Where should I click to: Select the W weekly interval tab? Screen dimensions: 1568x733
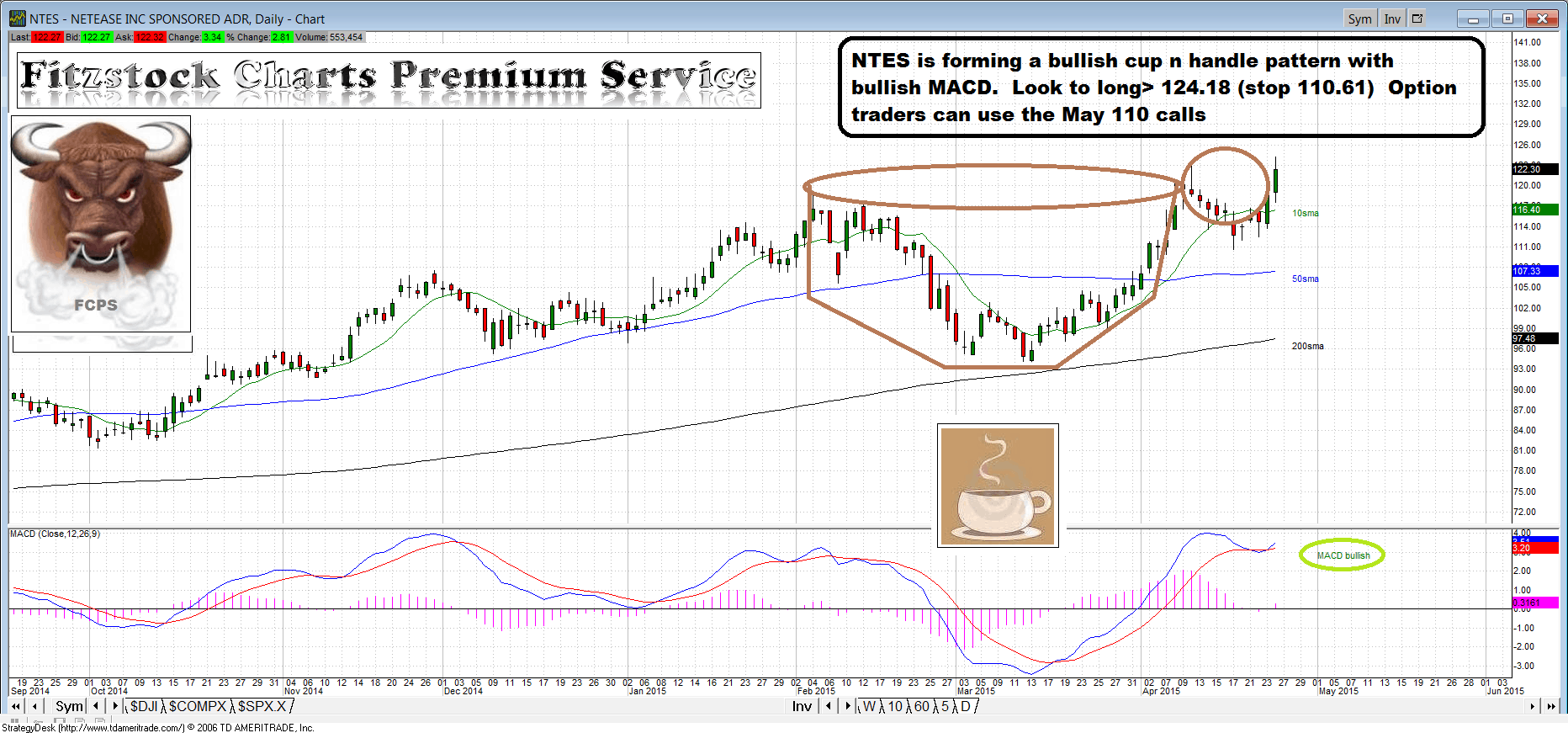pos(869,707)
